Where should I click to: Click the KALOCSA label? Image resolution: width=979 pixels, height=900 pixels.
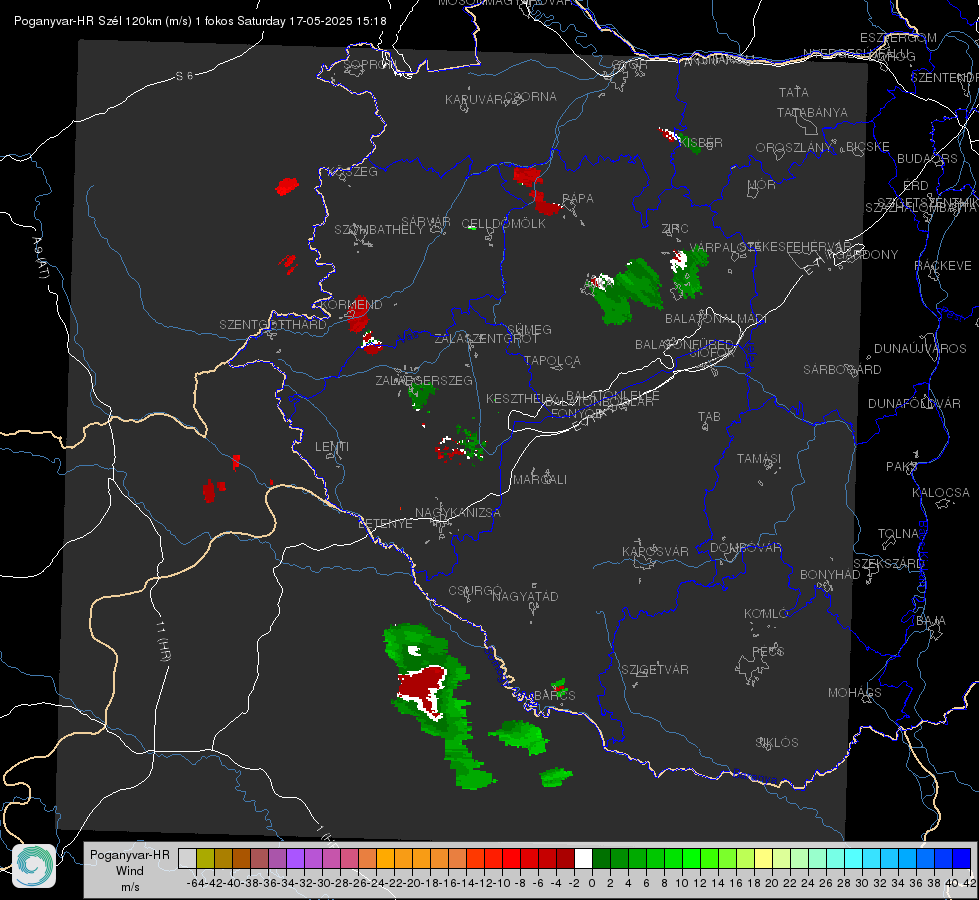(940, 493)
